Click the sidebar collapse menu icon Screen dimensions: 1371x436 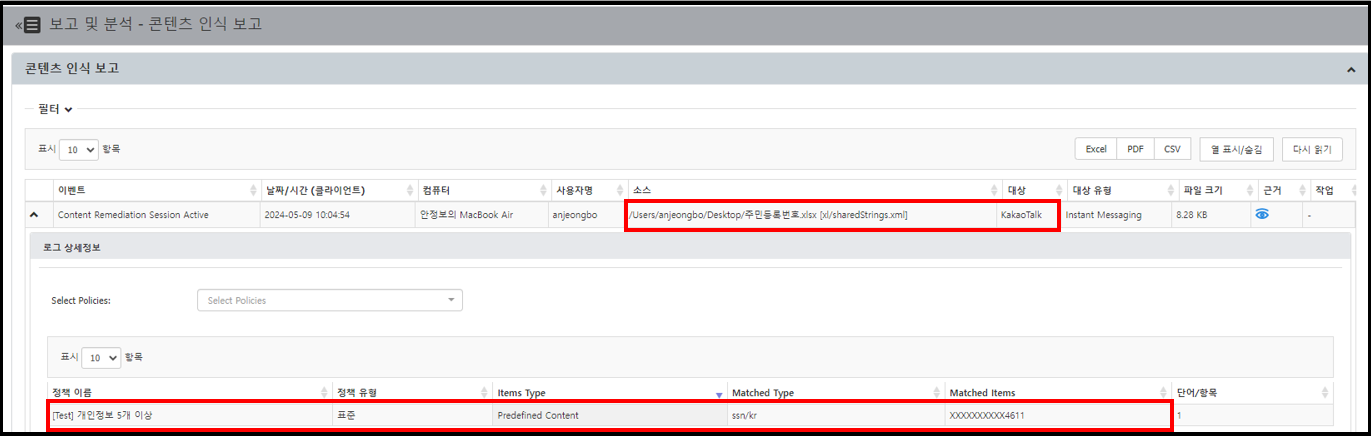pos(29,24)
